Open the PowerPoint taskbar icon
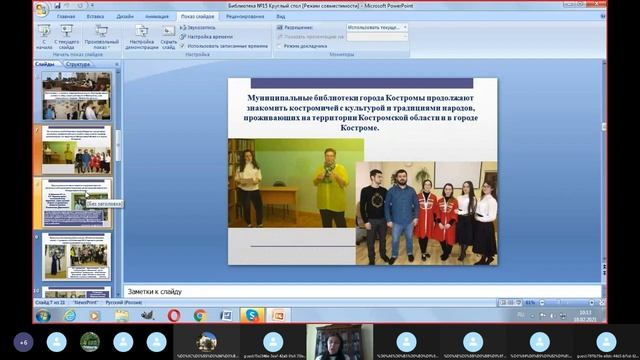This screenshot has width=640, height=360. pyautogui.click(x=278, y=316)
